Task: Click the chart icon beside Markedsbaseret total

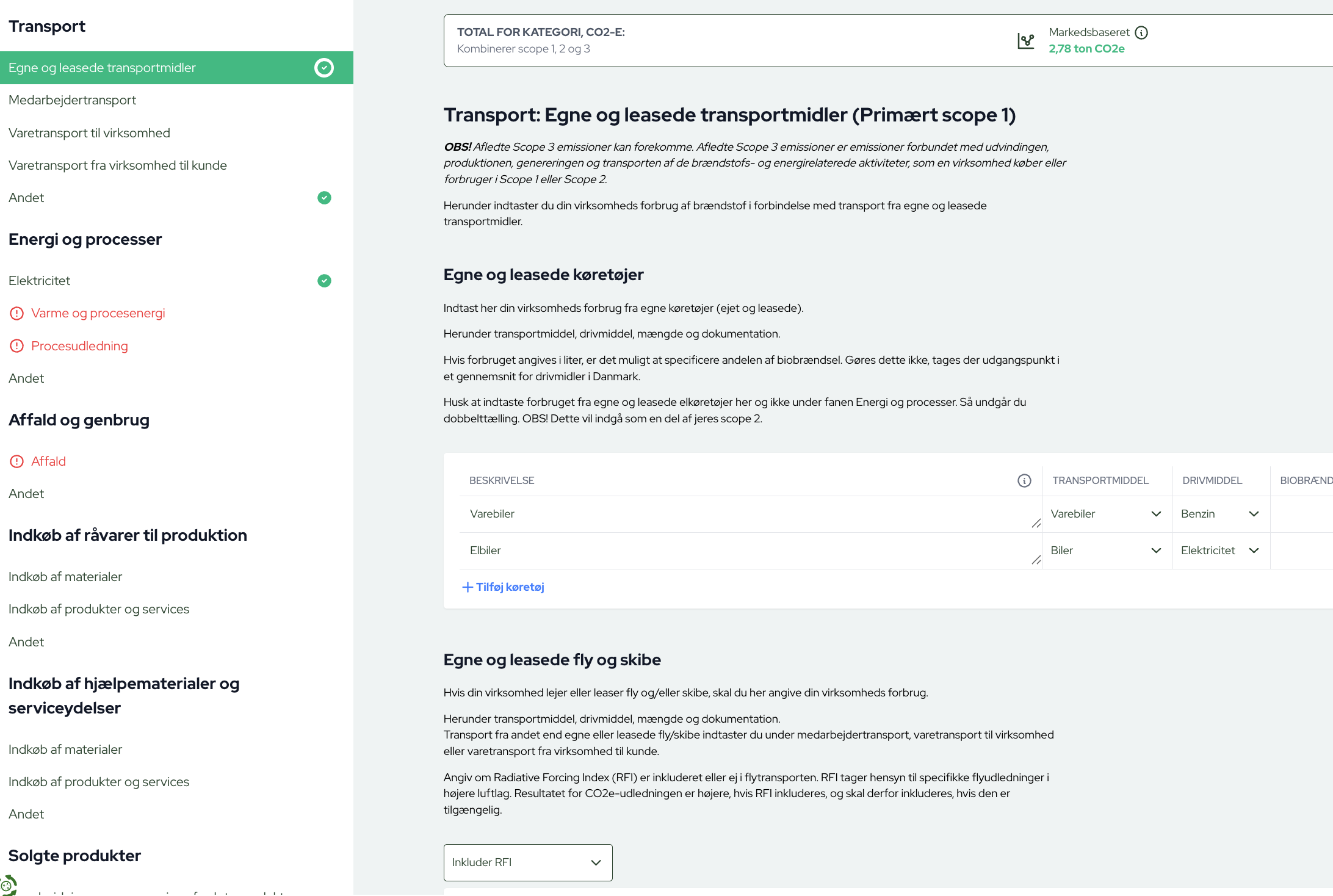Action: (1026, 41)
